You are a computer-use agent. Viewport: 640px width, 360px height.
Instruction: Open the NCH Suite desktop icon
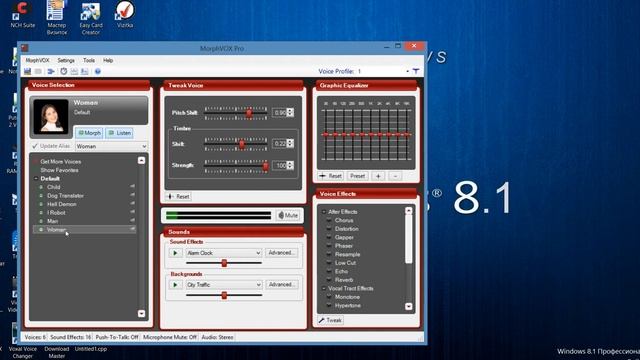(x=22, y=15)
